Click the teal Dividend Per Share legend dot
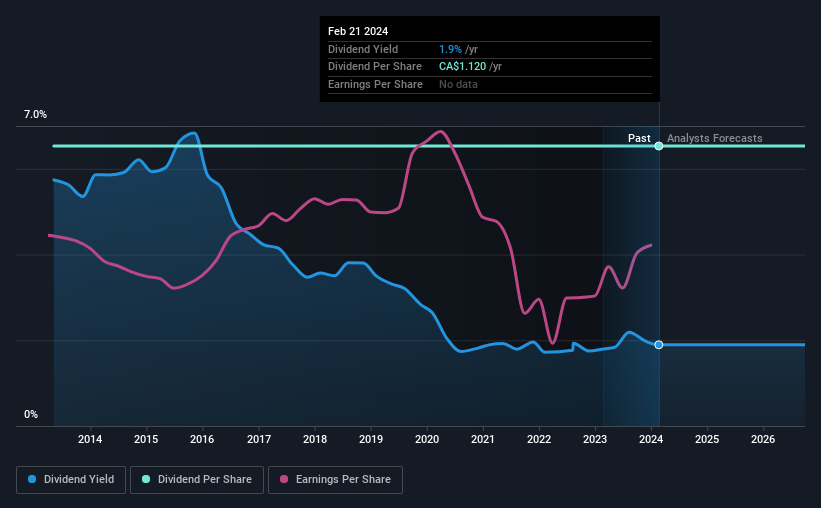821x508 pixels. (146, 479)
